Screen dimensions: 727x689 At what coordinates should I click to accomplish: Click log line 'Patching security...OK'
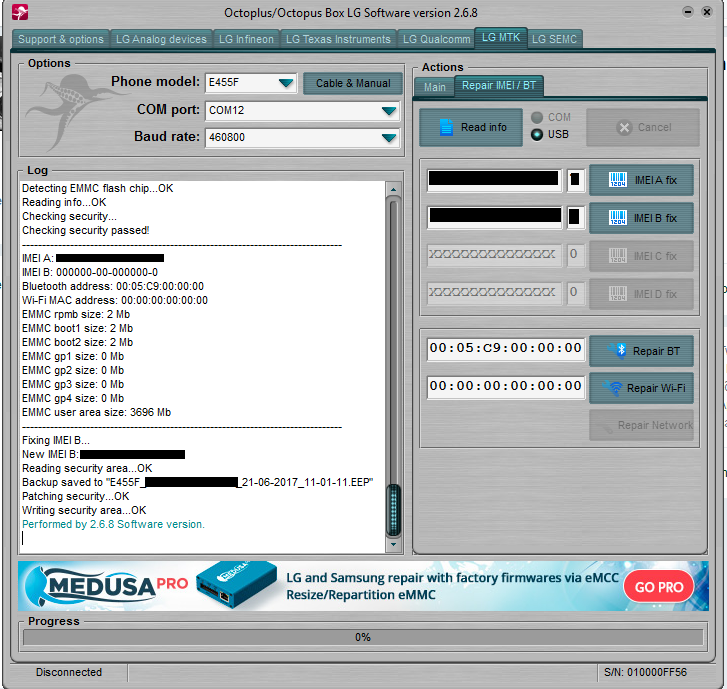pyautogui.click(x=76, y=497)
